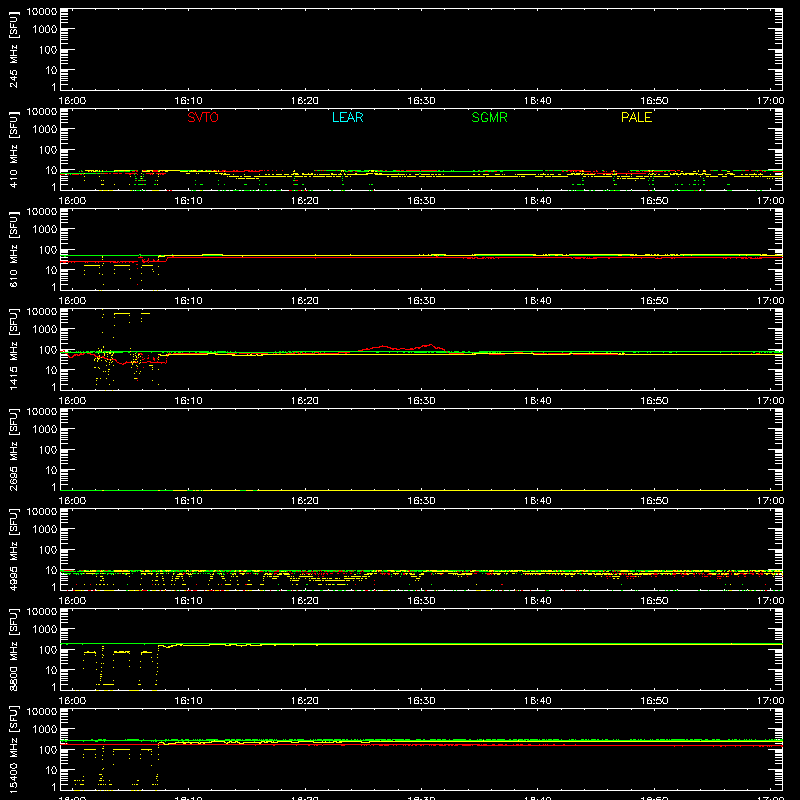The width and height of the screenshot is (800, 800).
Task: Click 16:30 tick below the 8800 MHz panel
Action: click(x=421, y=701)
